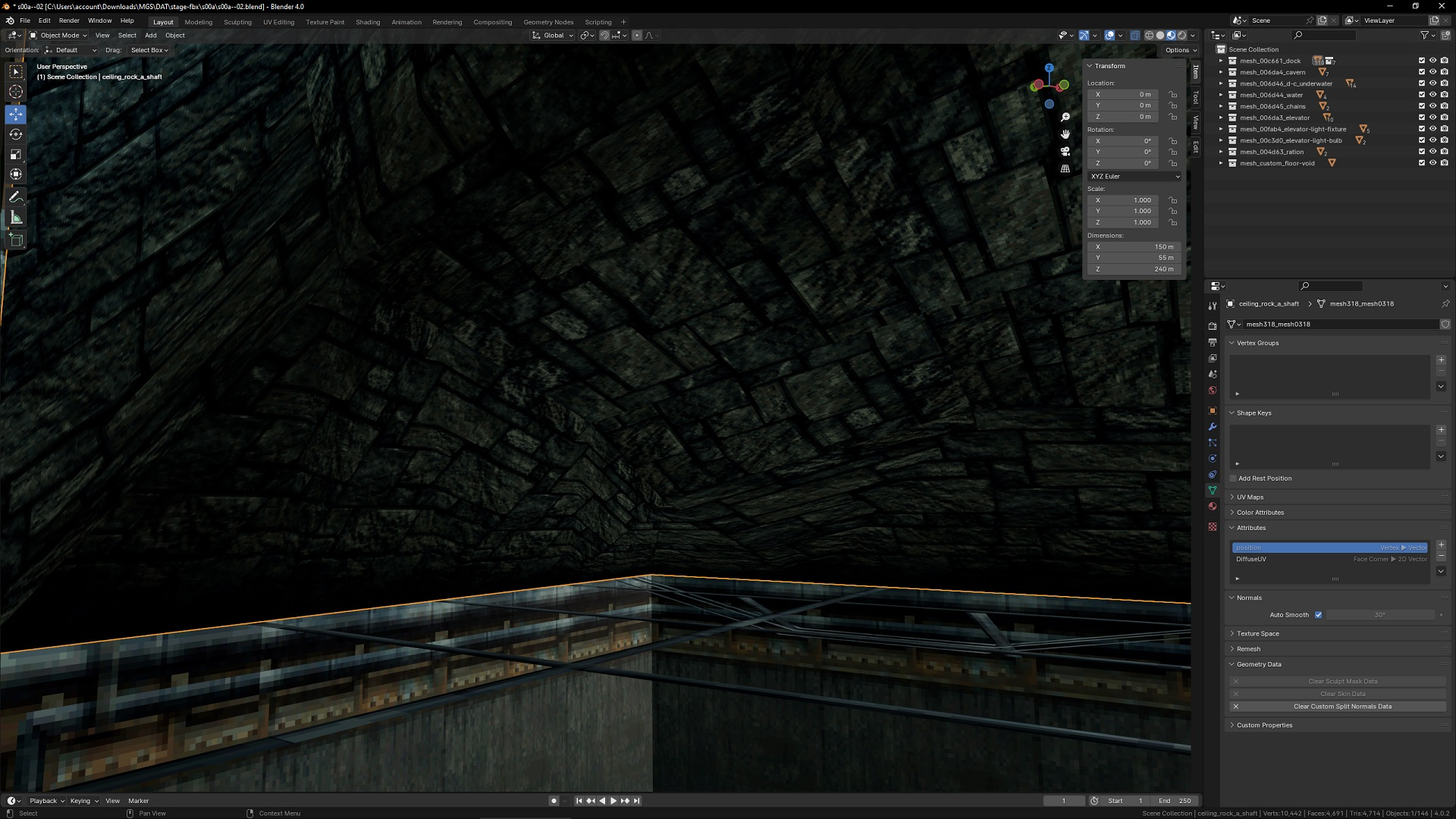The width and height of the screenshot is (1456, 819).
Task: Open the Texture properties checker tab
Action: click(1213, 526)
